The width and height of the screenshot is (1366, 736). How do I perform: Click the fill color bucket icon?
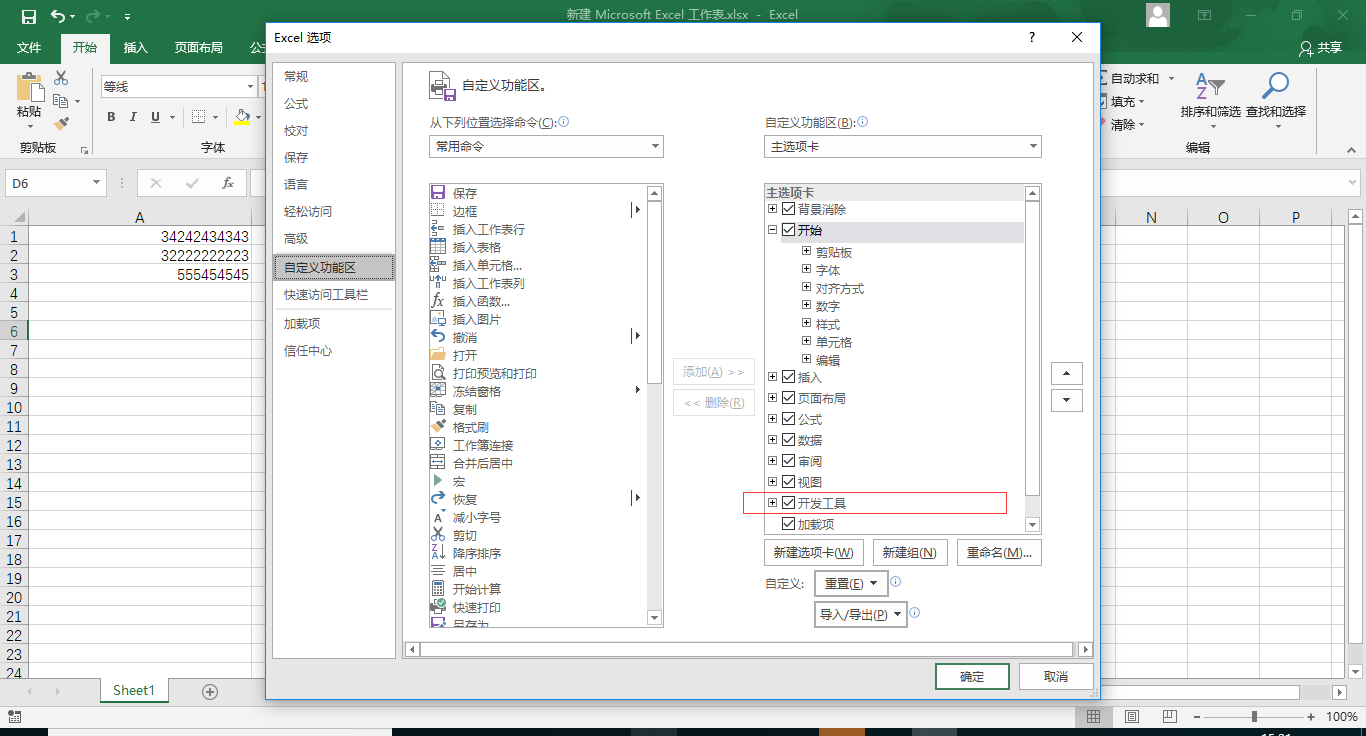click(241, 117)
